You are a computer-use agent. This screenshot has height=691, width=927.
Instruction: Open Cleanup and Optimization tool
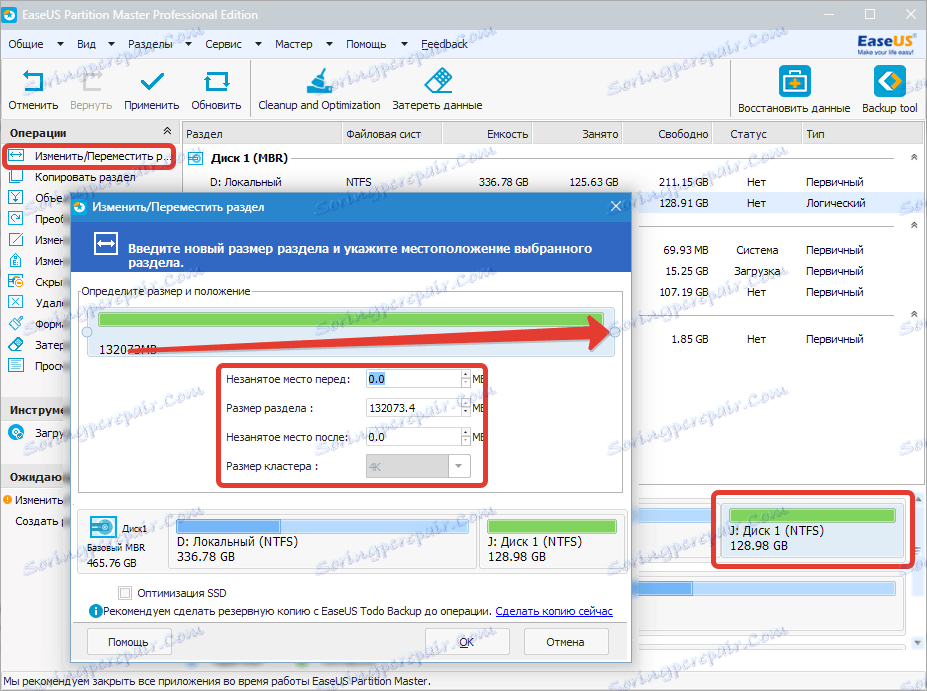click(x=319, y=89)
